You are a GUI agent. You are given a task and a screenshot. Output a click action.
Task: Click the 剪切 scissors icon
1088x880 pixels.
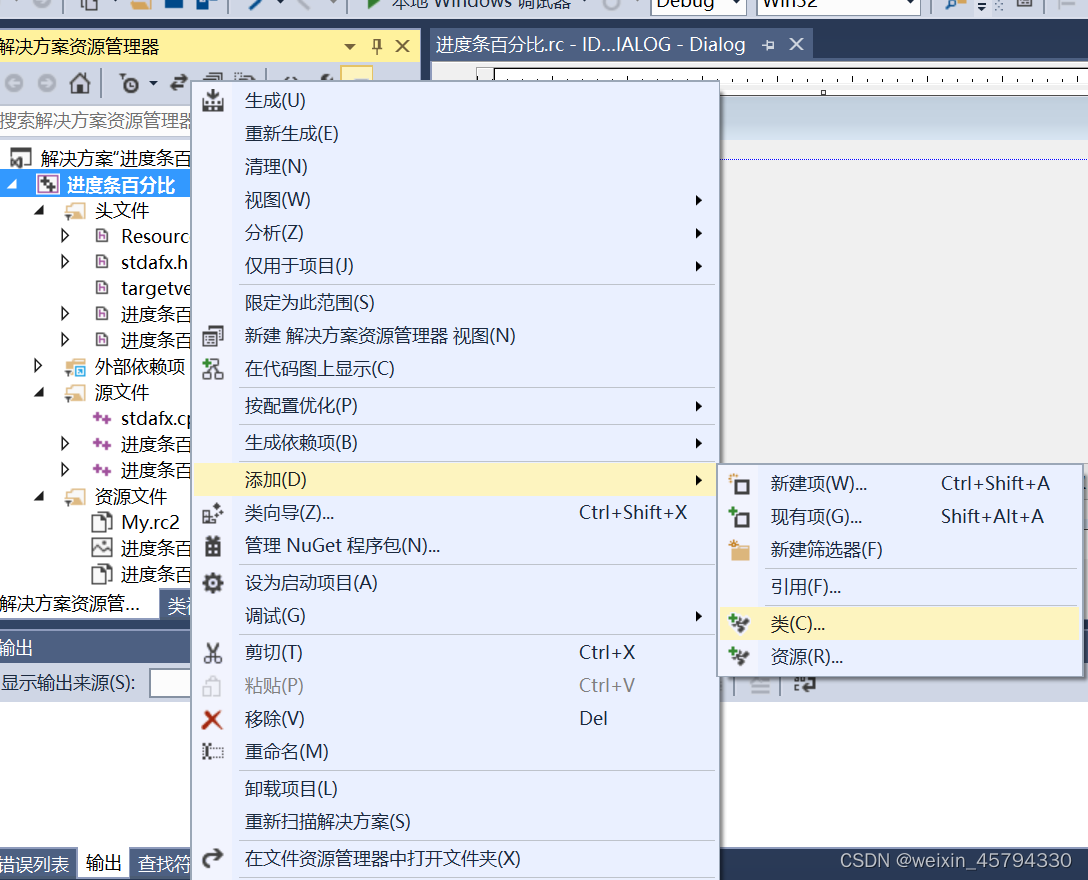tap(213, 651)
